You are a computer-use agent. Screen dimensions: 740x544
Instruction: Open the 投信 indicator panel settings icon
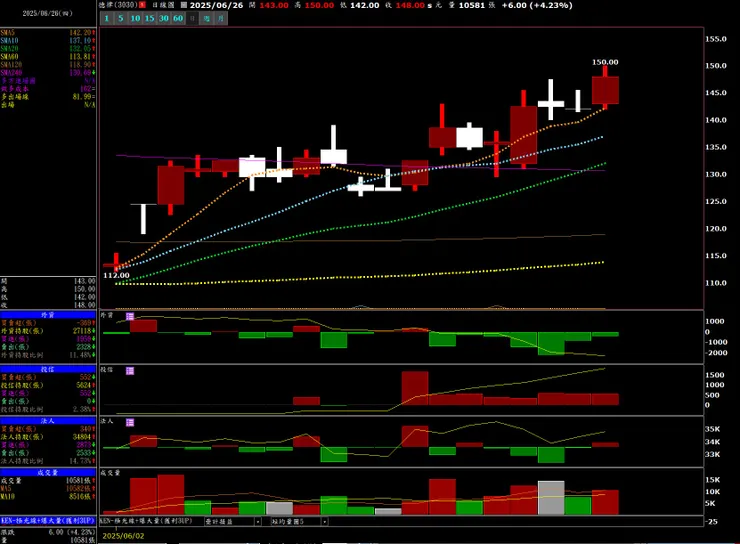[x=130, y=371]
